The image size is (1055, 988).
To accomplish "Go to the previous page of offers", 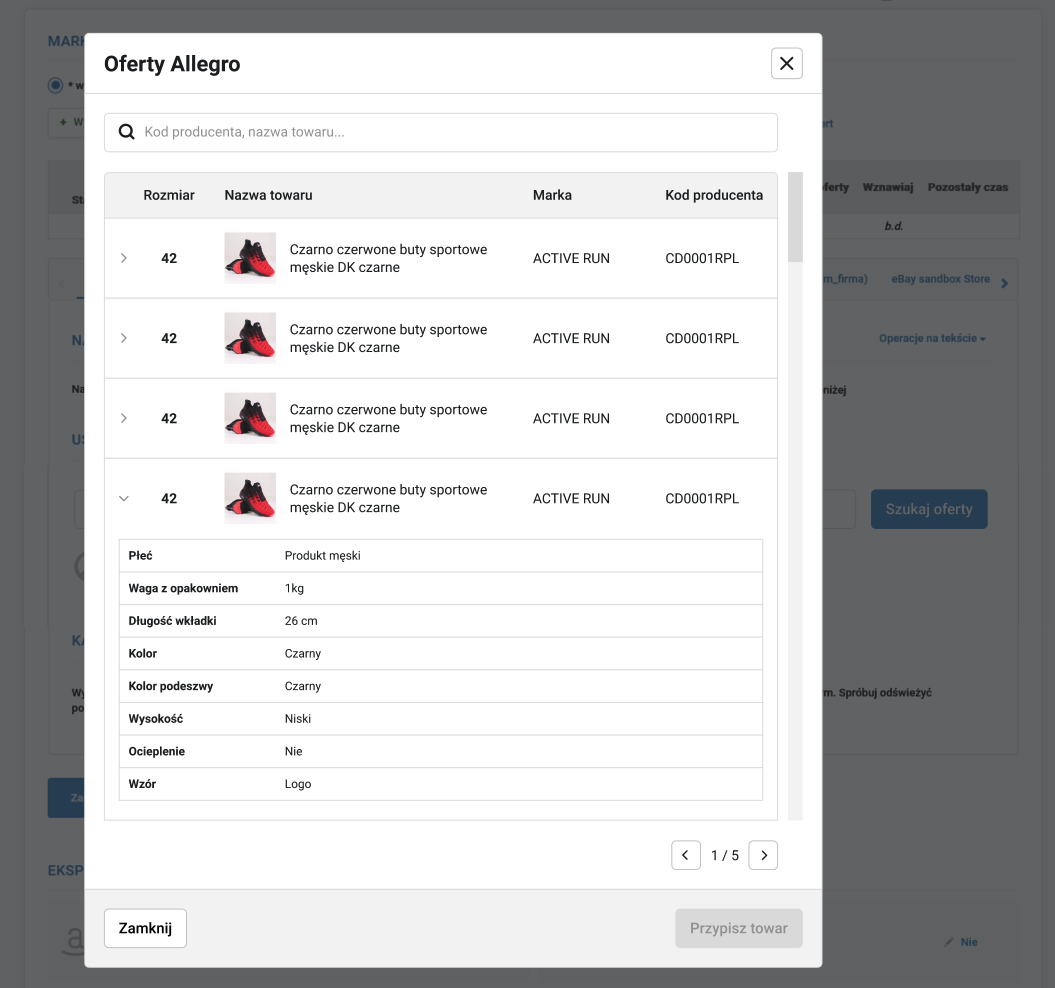I will coord(685,855).
